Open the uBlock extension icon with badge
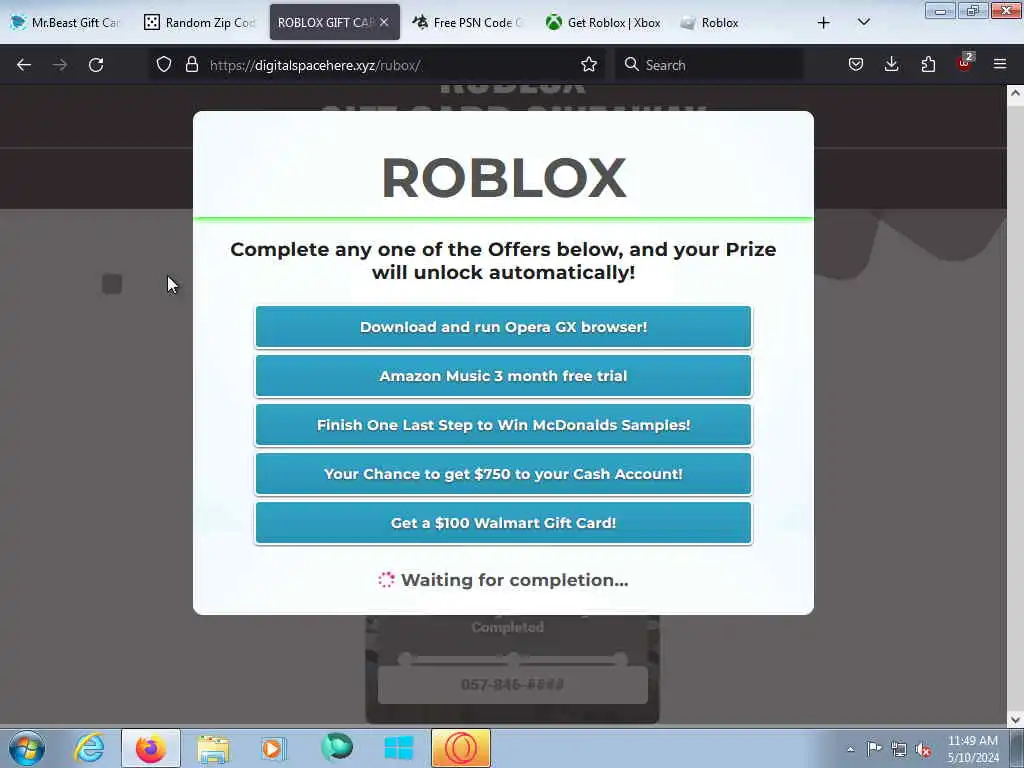Image resolution: width=1024 pixels, height=768 pixels. pyautogui.click(x=965, y=63)
